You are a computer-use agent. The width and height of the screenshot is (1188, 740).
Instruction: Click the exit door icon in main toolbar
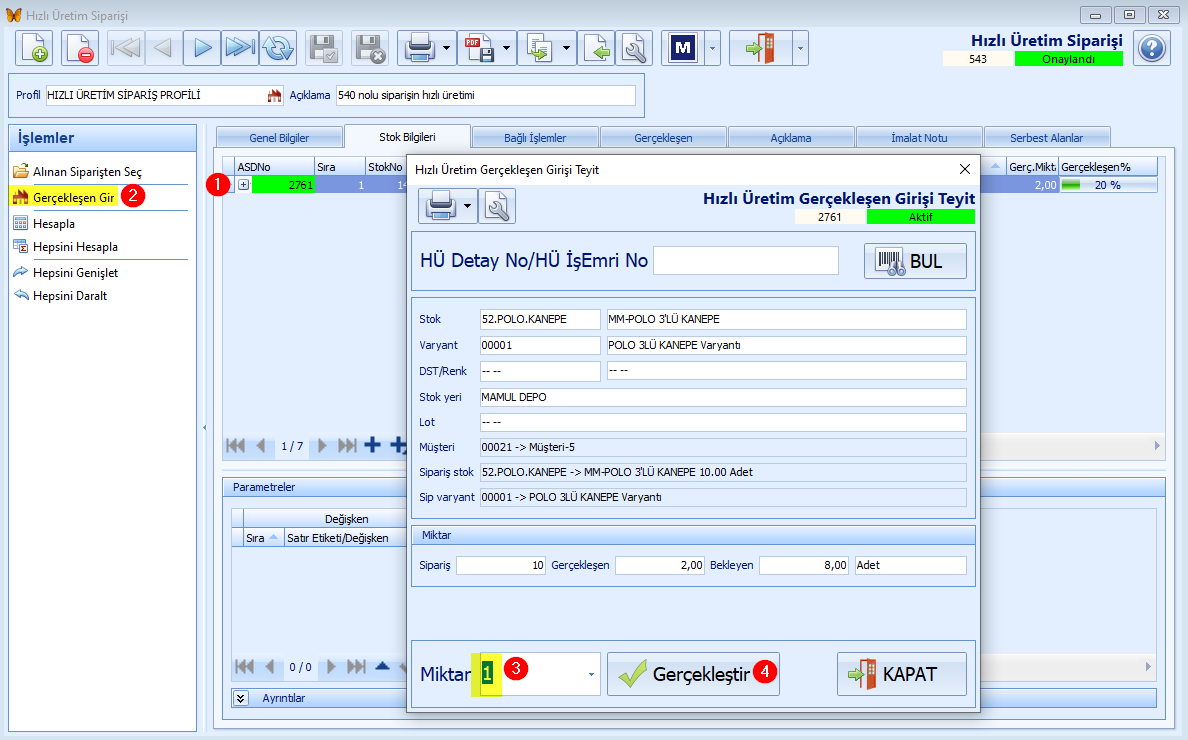(x=760, y=48)
